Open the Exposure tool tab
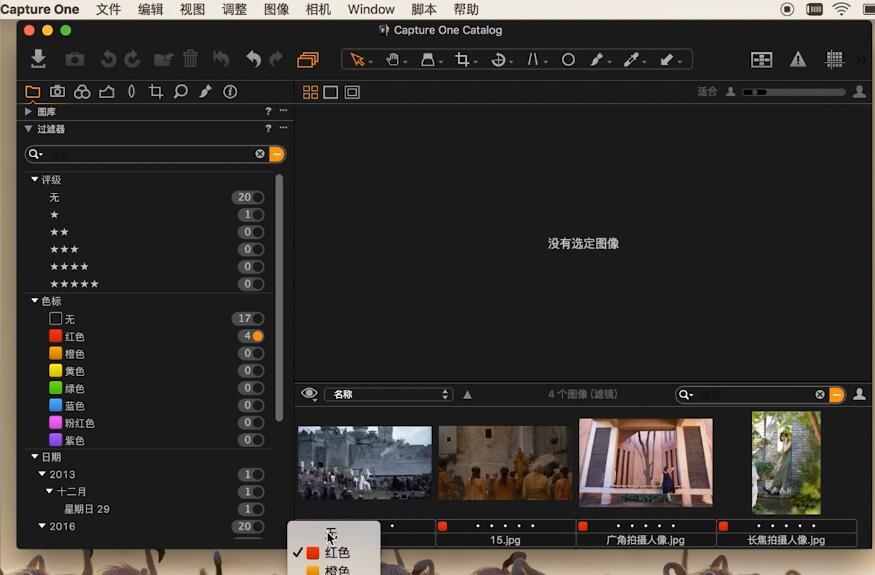 point(107,92)
